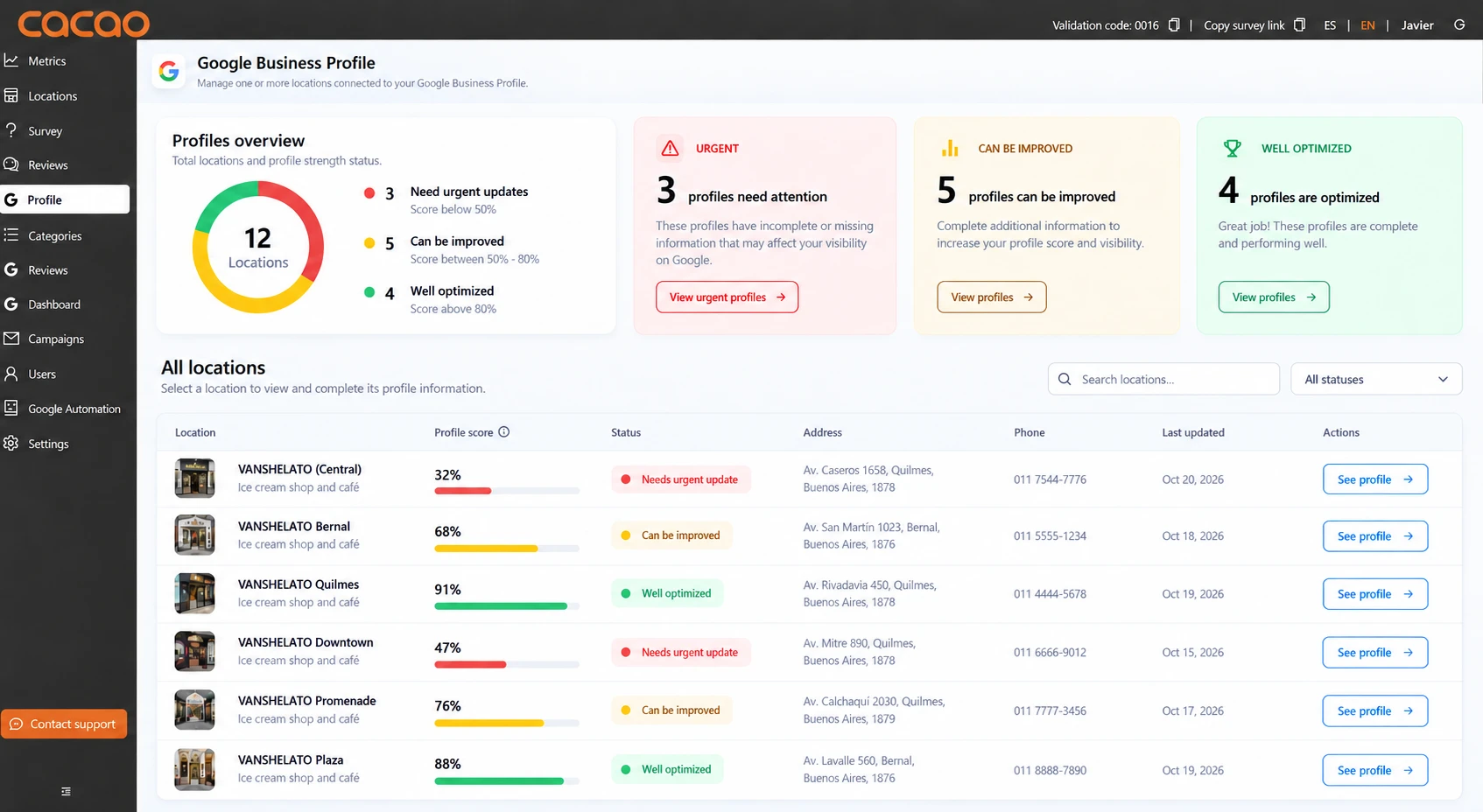Click the Google Automation sidebar icon
Image resolution: width=1483 pixels, height=812 pixels.
pyautogui.click(x=11, y=409)
